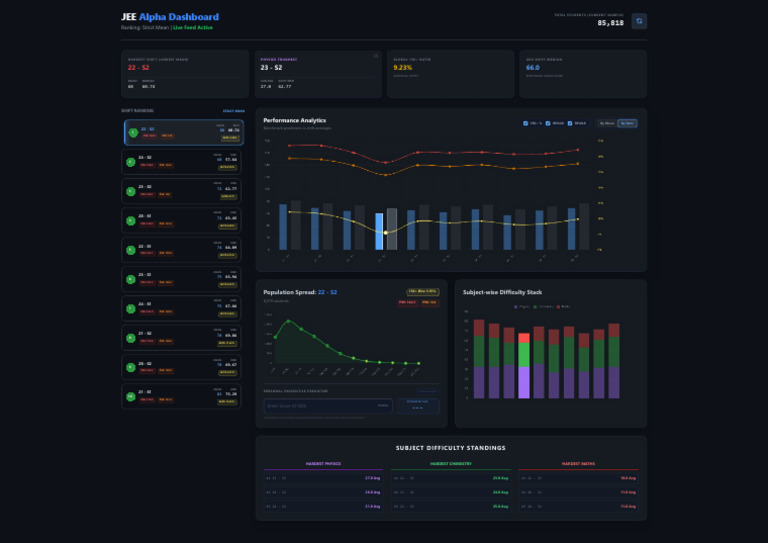Click the refresh icon beside total students
Screen dimensions: 768x543
pos(639,21)
